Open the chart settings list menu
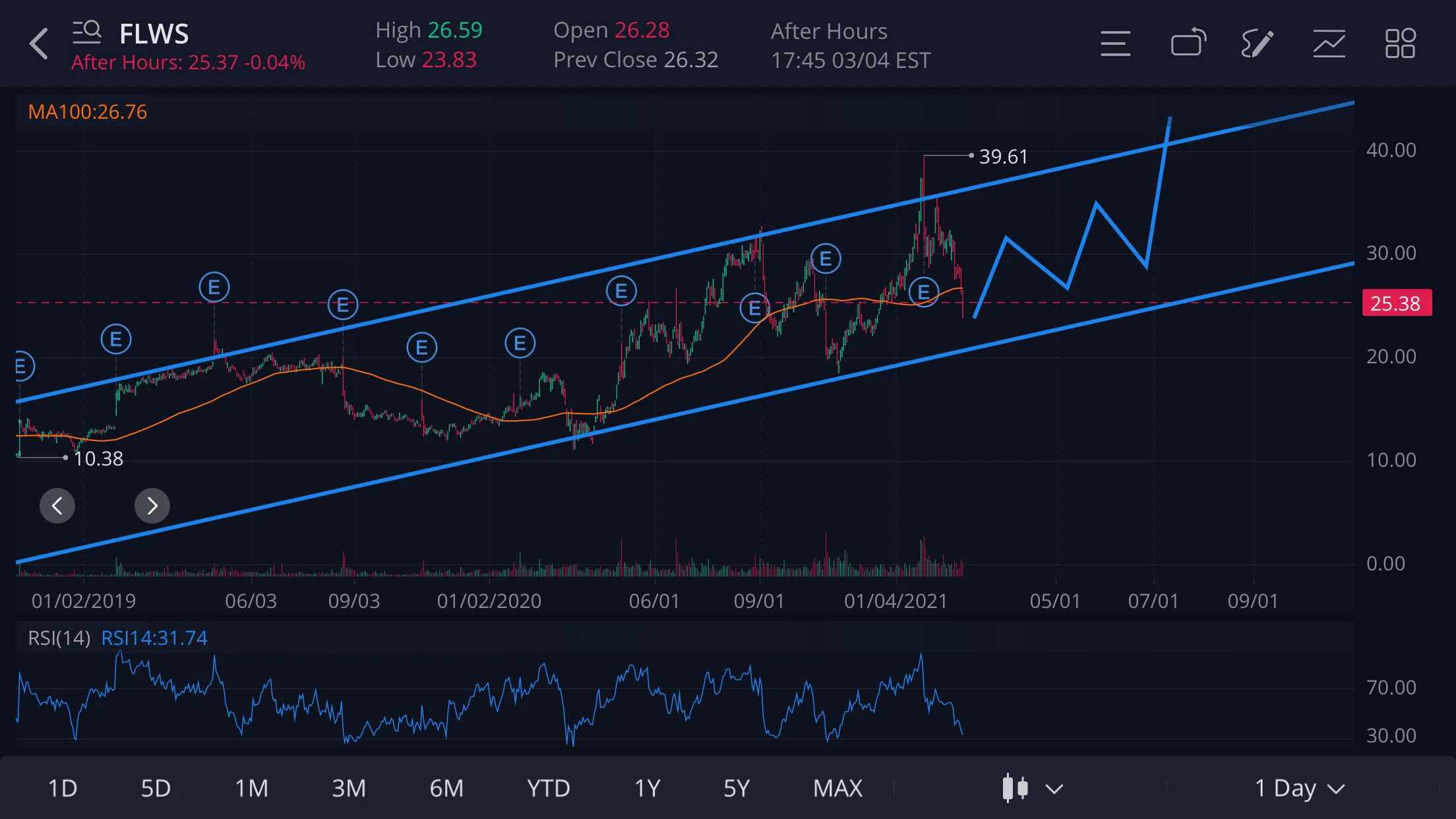 coord(1115,44)
